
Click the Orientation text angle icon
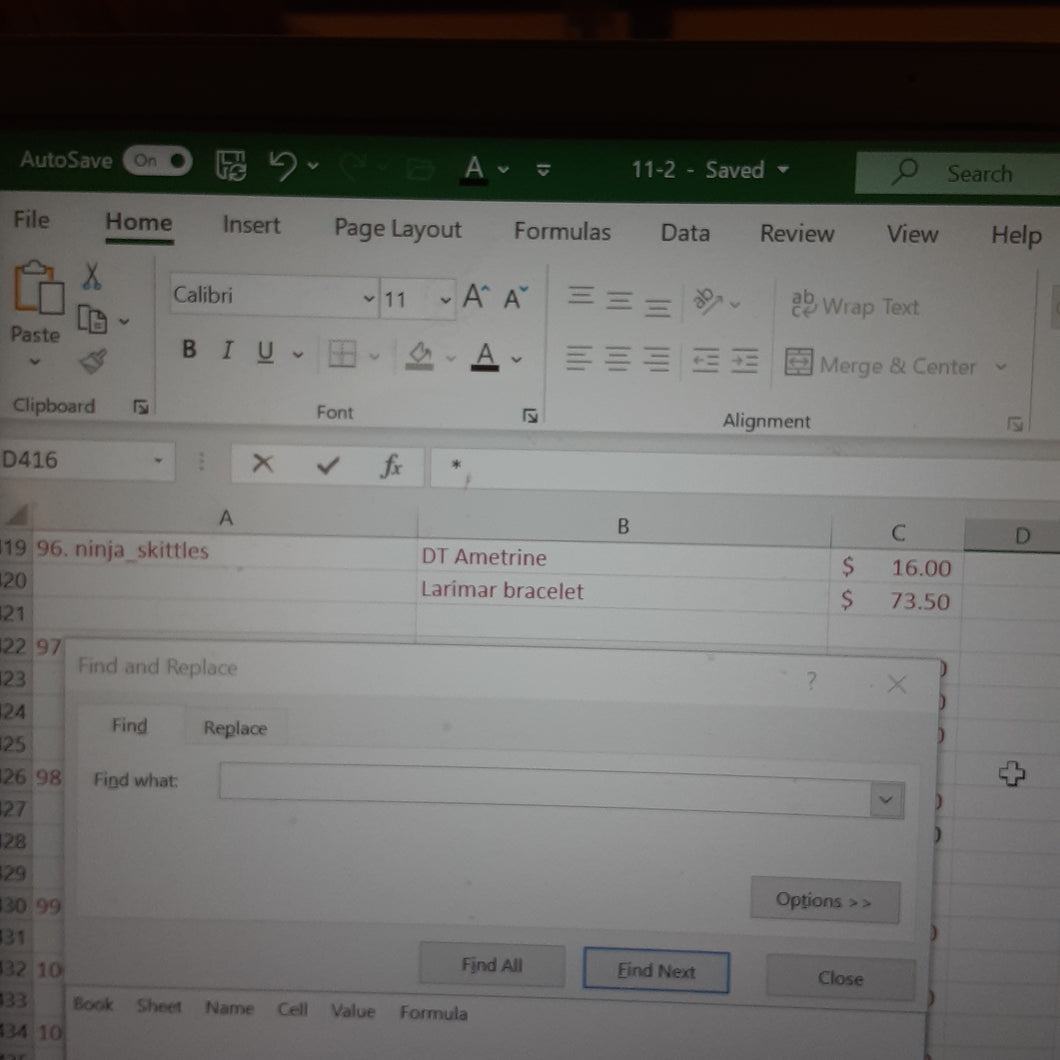click(707, 301)
